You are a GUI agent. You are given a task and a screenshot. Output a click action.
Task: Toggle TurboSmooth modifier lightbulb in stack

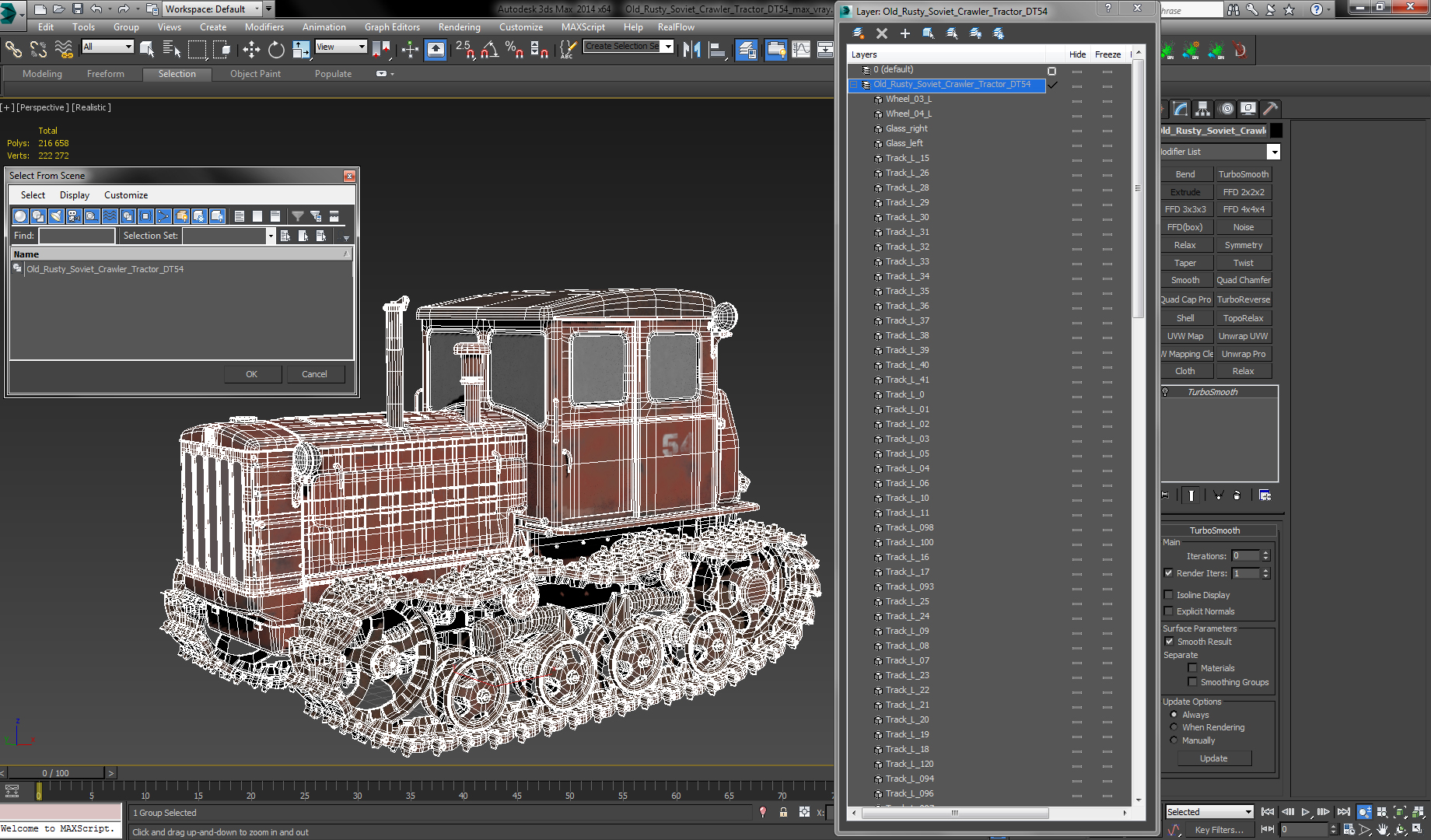tap(1165, 392)
